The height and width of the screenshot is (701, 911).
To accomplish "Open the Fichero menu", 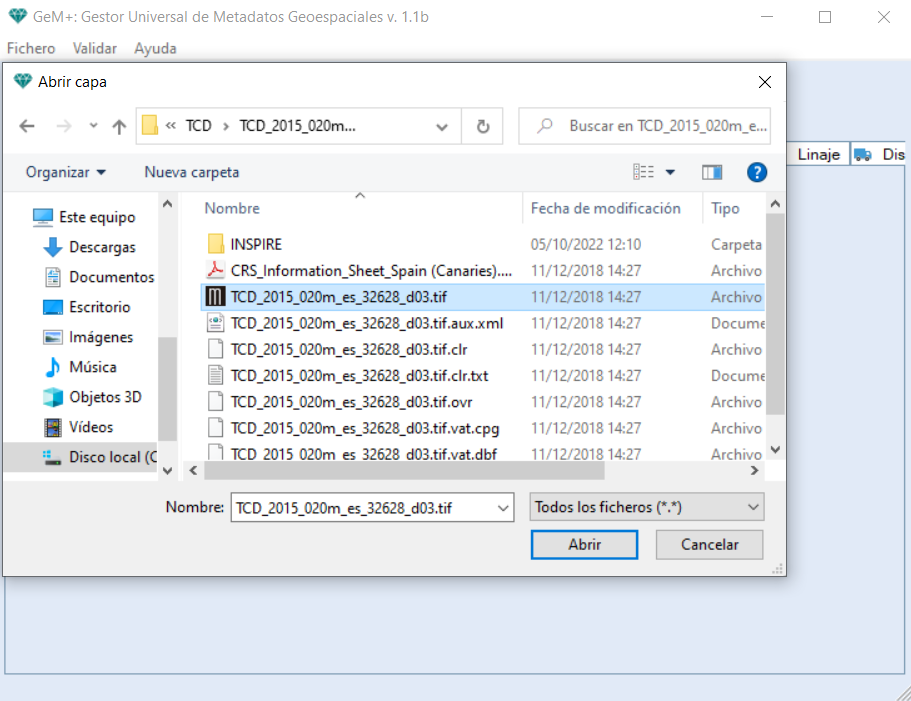I will tap(31, 48).
